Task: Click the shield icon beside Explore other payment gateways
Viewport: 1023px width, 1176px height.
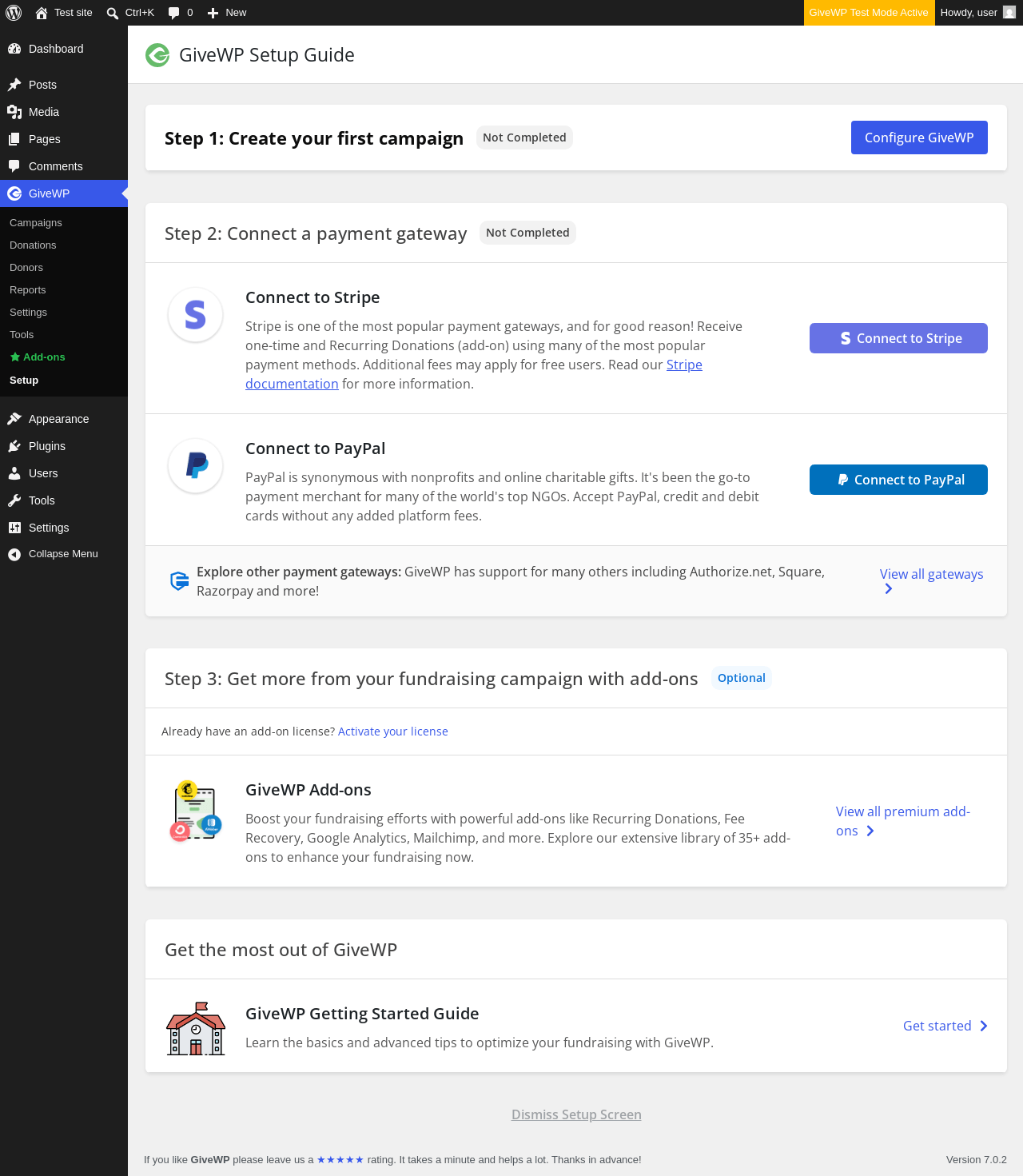Action: tap(179, 581)
